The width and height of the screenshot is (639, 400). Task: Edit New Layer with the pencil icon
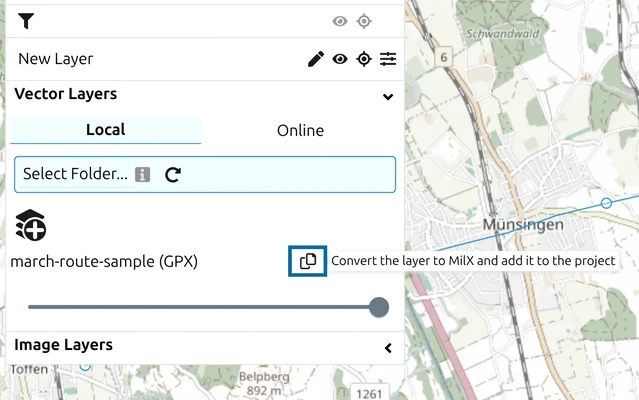[316, 59]
